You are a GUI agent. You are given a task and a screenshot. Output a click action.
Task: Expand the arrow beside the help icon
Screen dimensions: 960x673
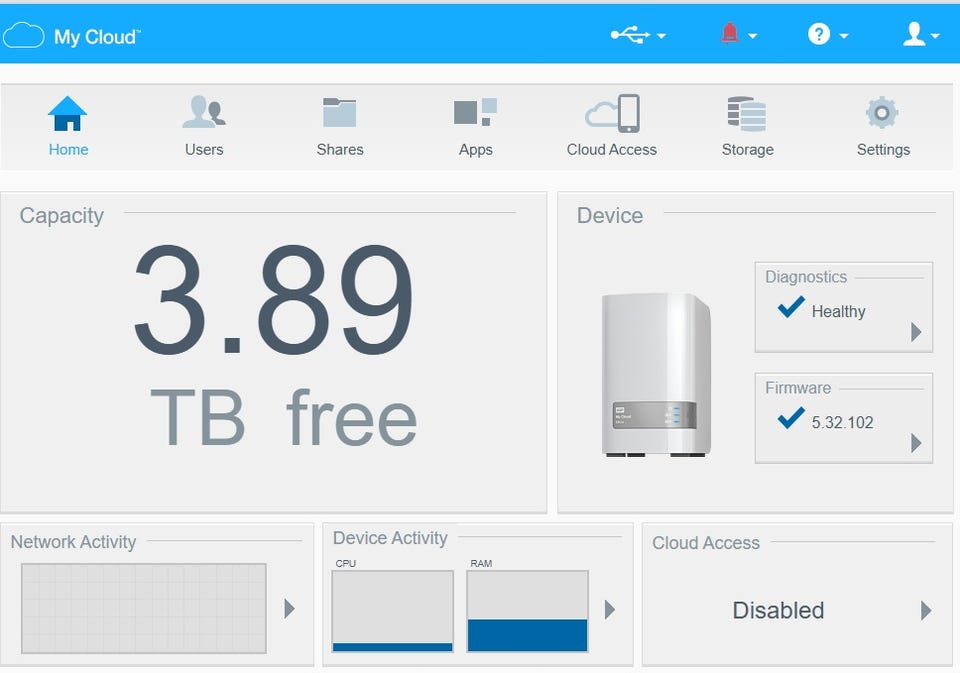tap(844, 36)
